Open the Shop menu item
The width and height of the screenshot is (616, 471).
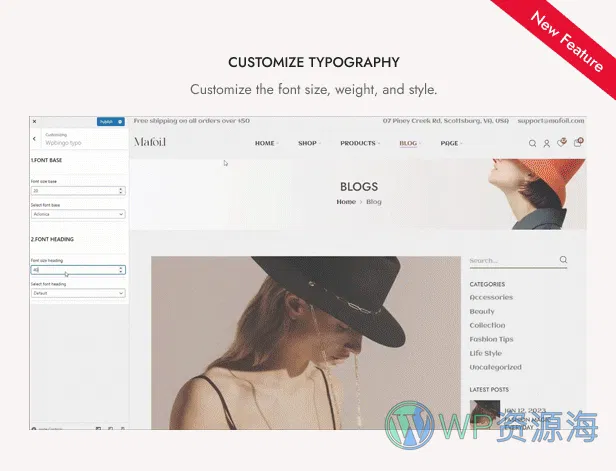(x=308, y=143)
